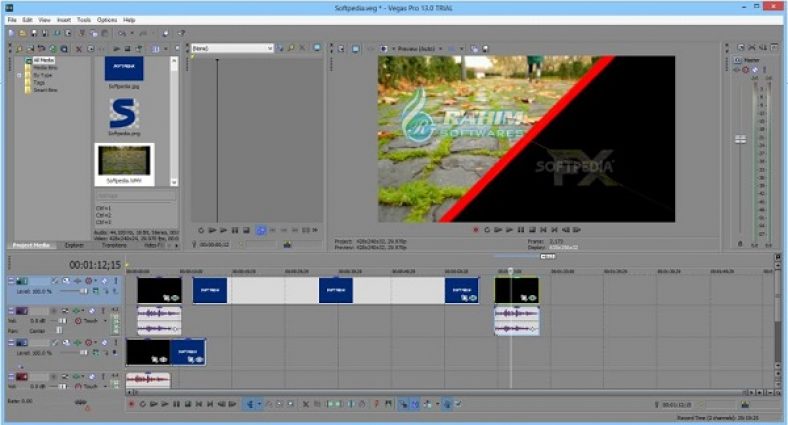Switch to the Transitions tab

(114, 245)
